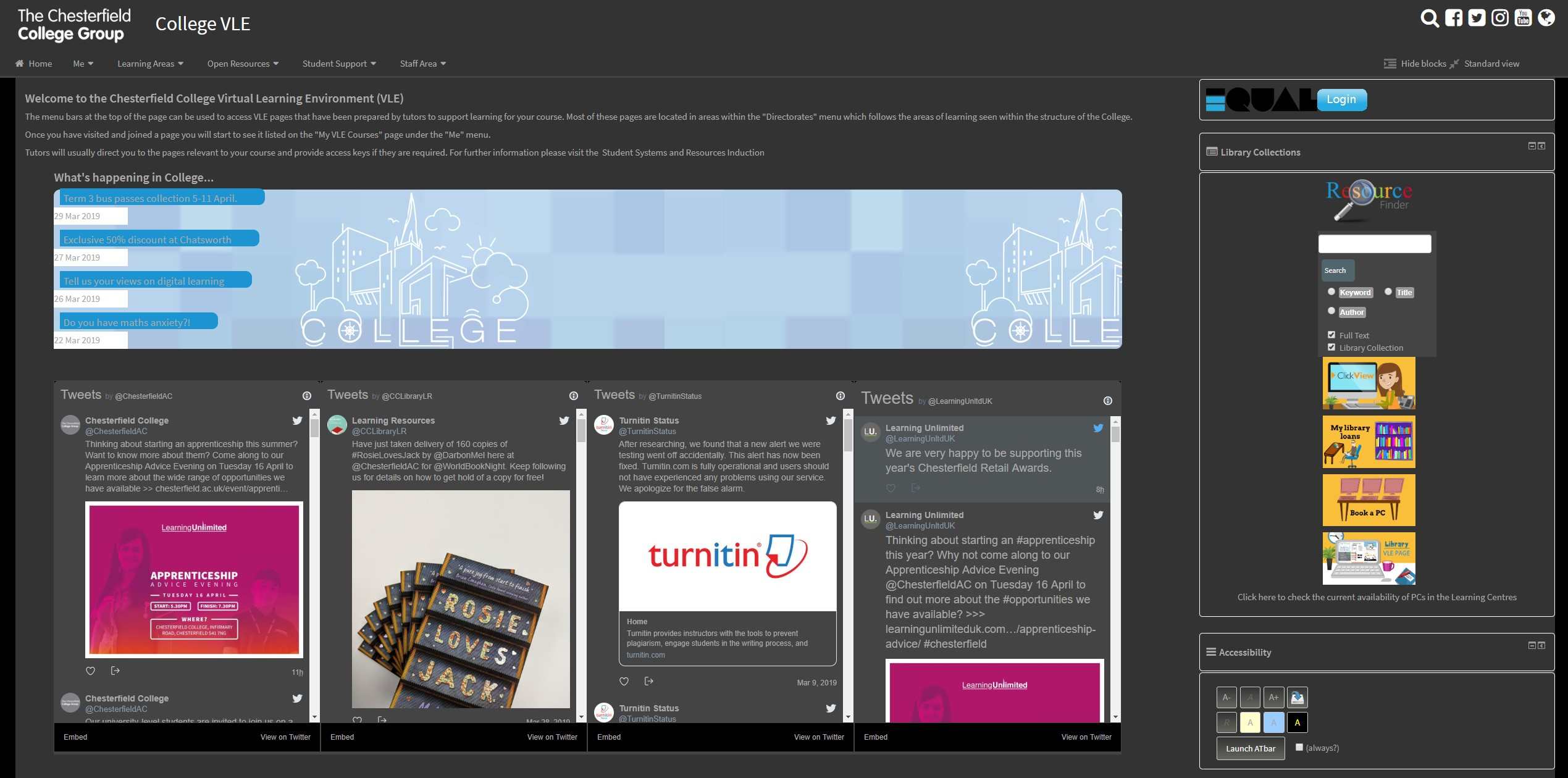Open the Book a PC thumbnail

click(1369, 500)
